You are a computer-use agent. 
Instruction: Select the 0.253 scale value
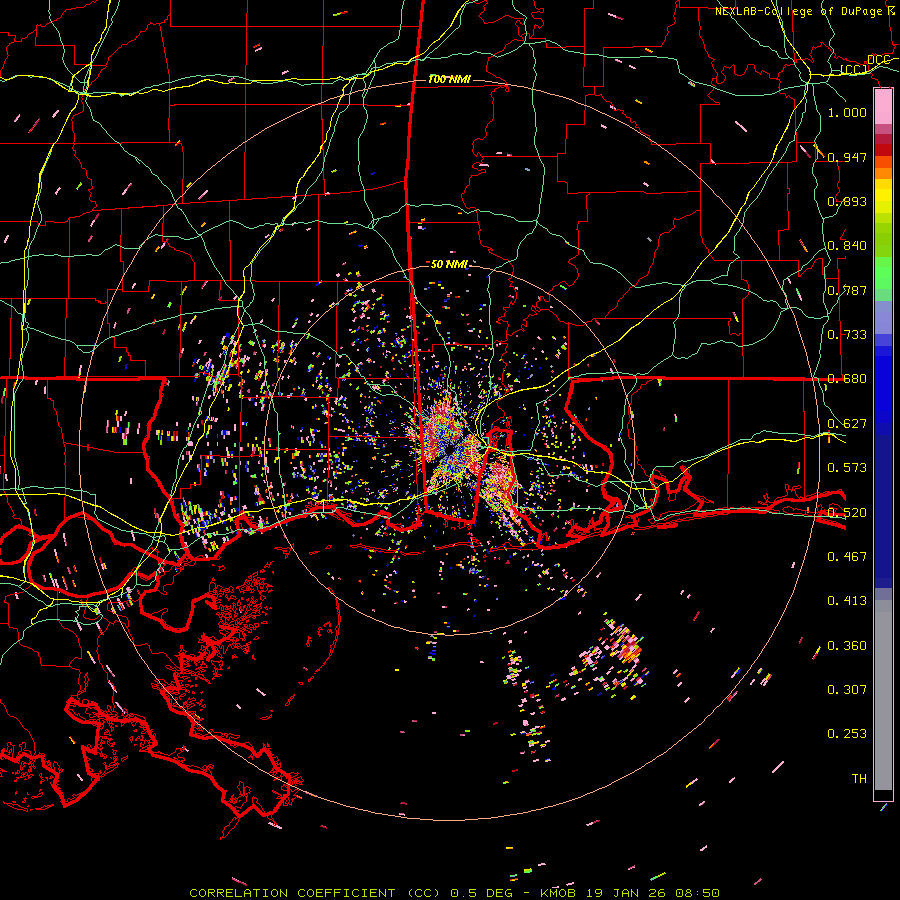click(x=847, y=734)
